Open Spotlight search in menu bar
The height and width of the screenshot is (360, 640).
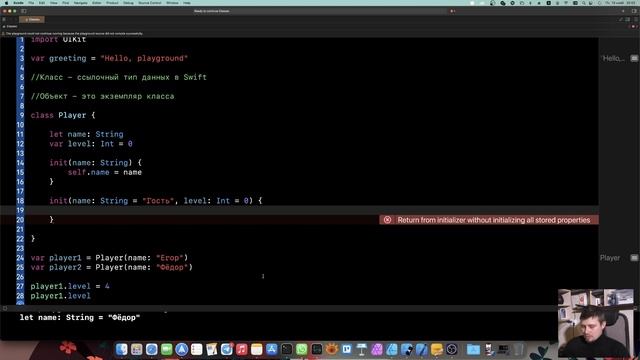coord(584,3)
